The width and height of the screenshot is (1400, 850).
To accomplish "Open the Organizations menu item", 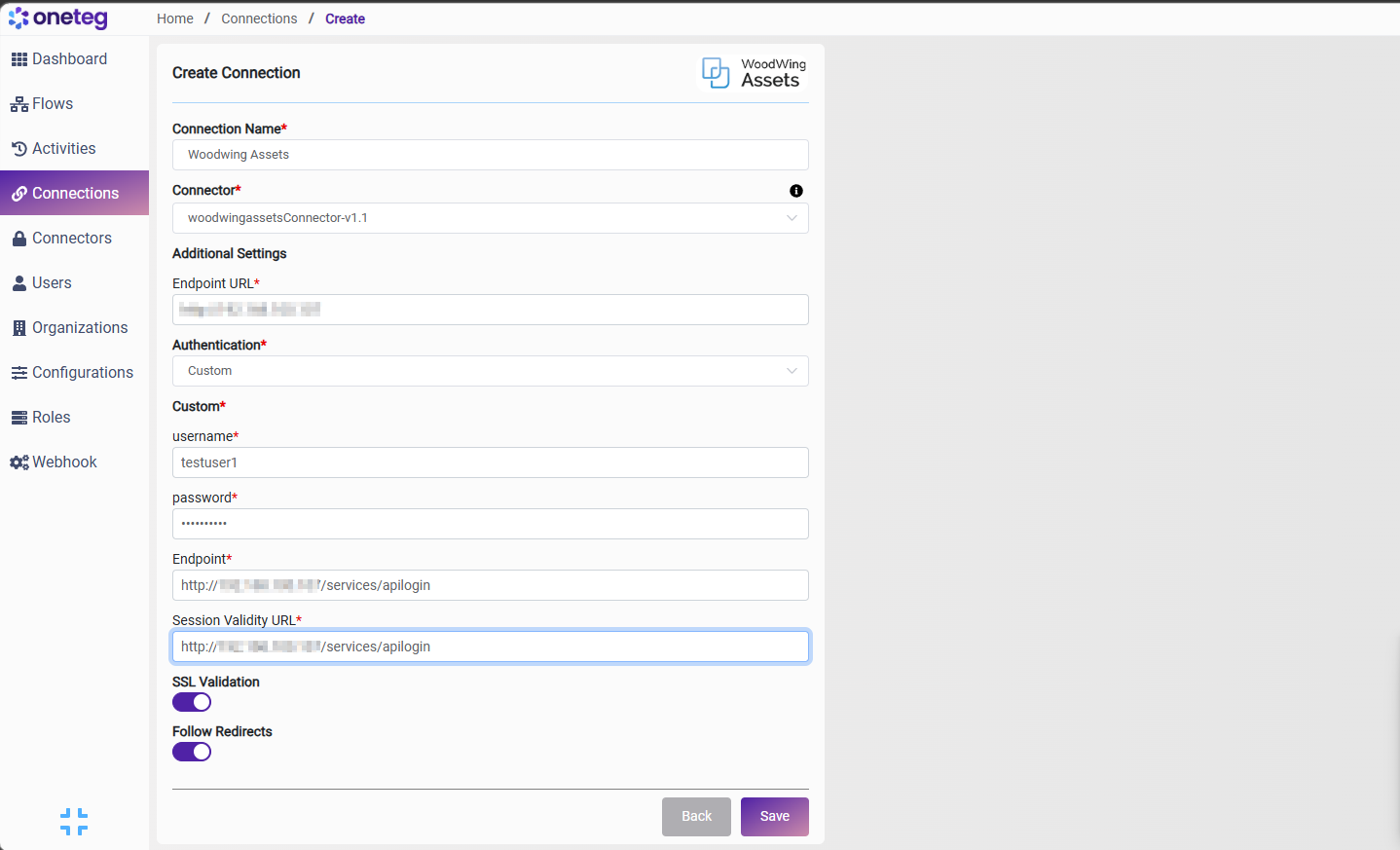I will click(x=74, y=328).
